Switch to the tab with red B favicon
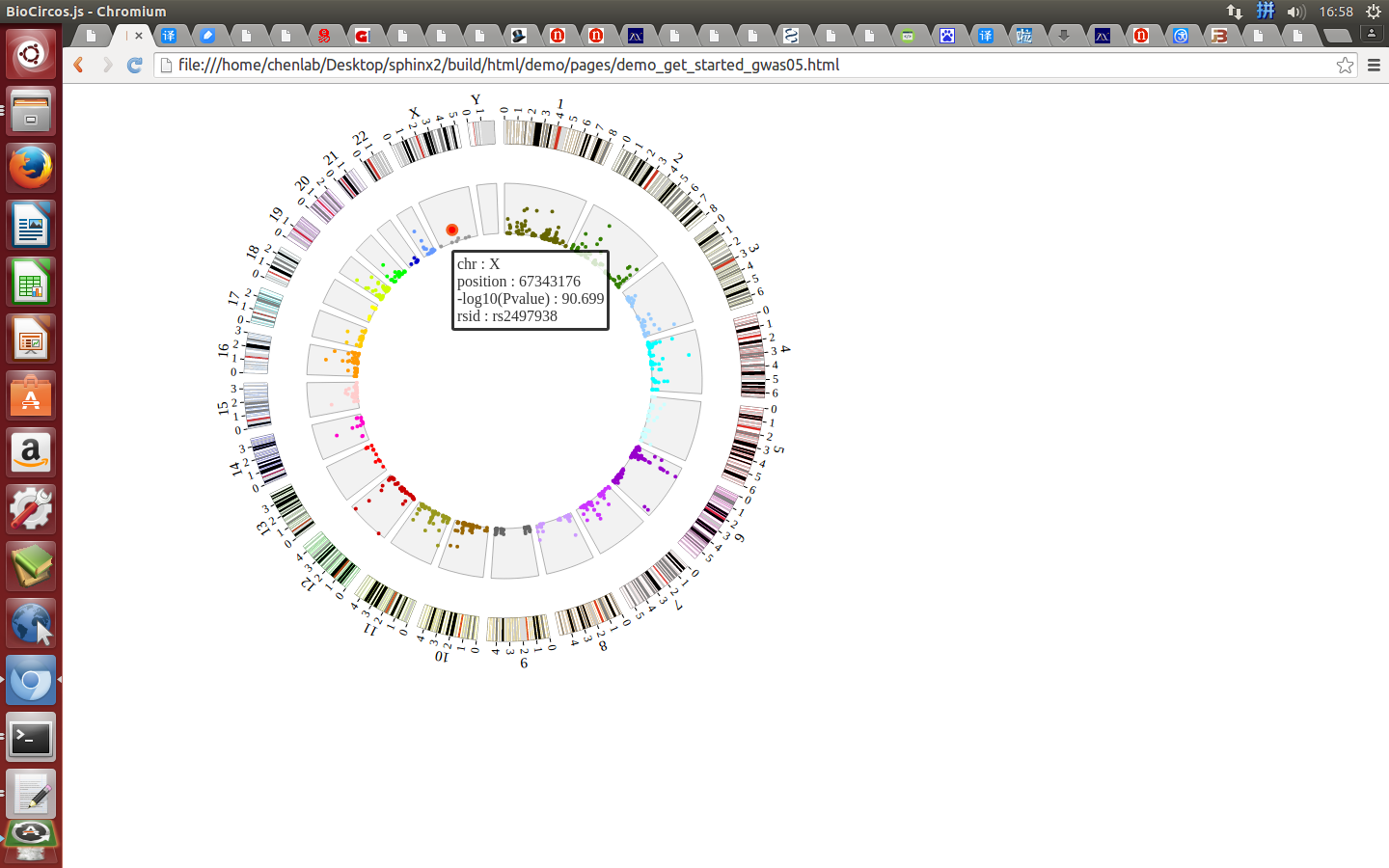 1219,36
